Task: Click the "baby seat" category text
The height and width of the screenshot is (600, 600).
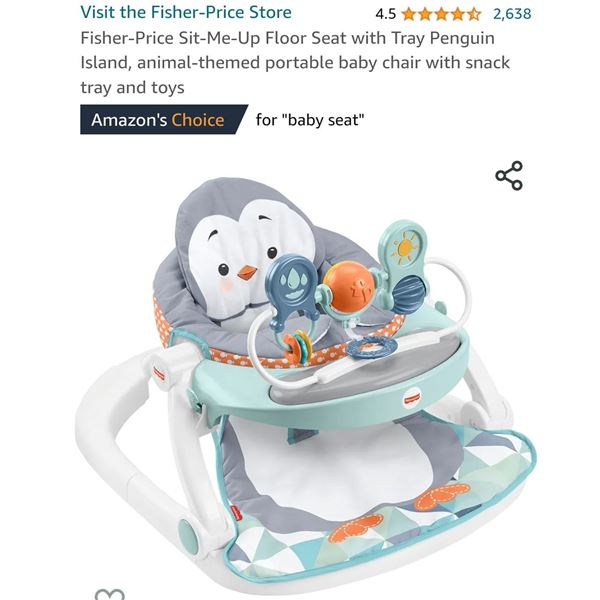Action: (310, 120)
